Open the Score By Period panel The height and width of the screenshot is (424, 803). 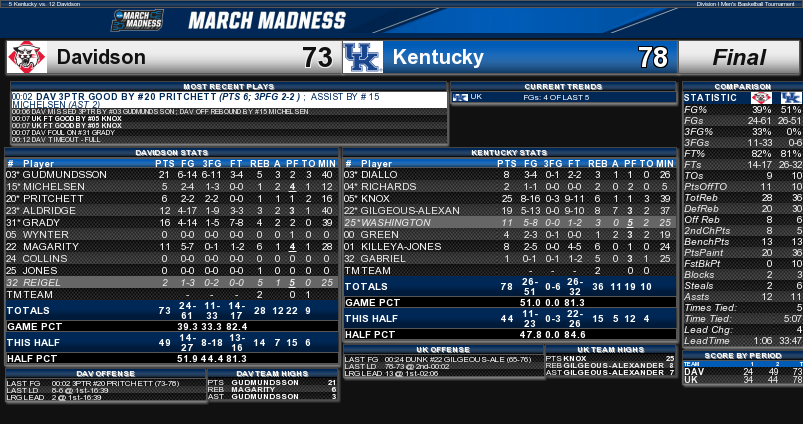[743, 355]
